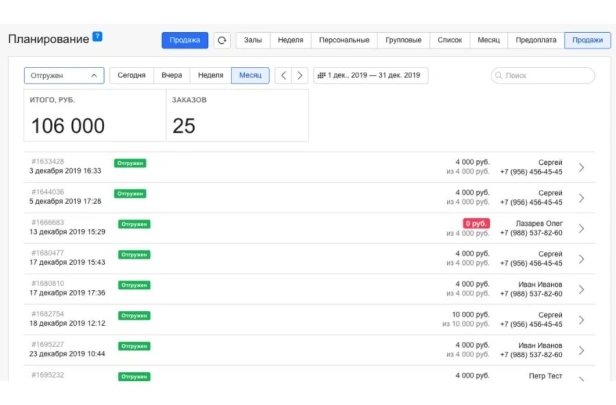Select the Вчера period toggle
Viewport: 616px width, 405px height.
click(171, 76)
